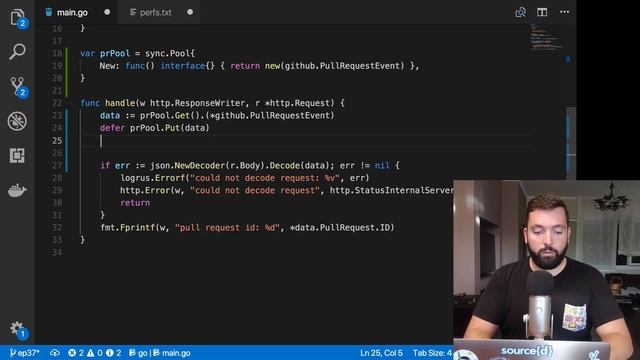
Task: Switch to the main.go tab
Action: click(x=72, y=13)
